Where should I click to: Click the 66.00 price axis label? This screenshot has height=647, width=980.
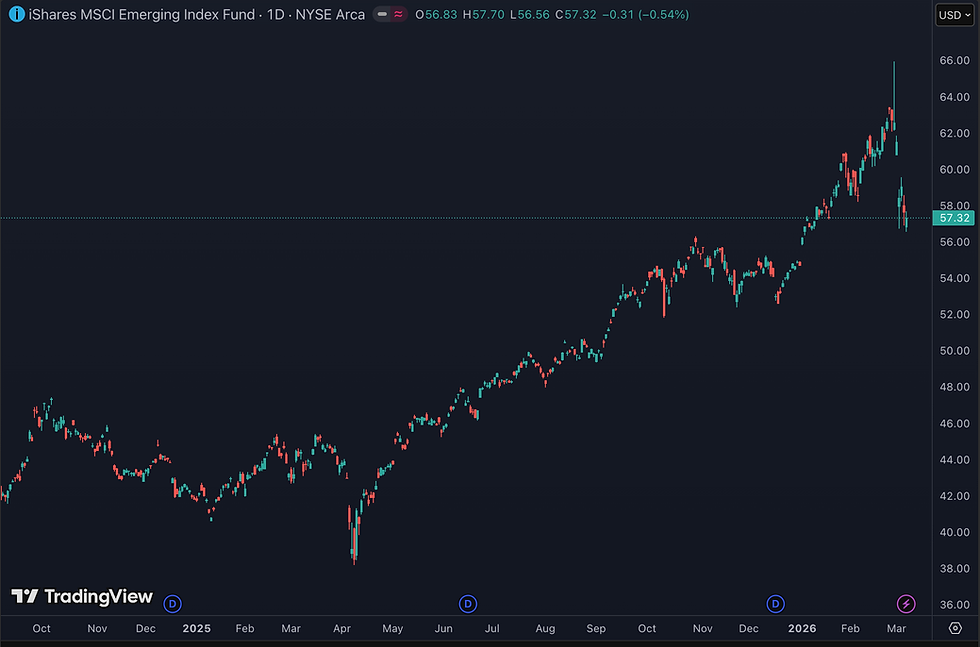tap(954, 61)
